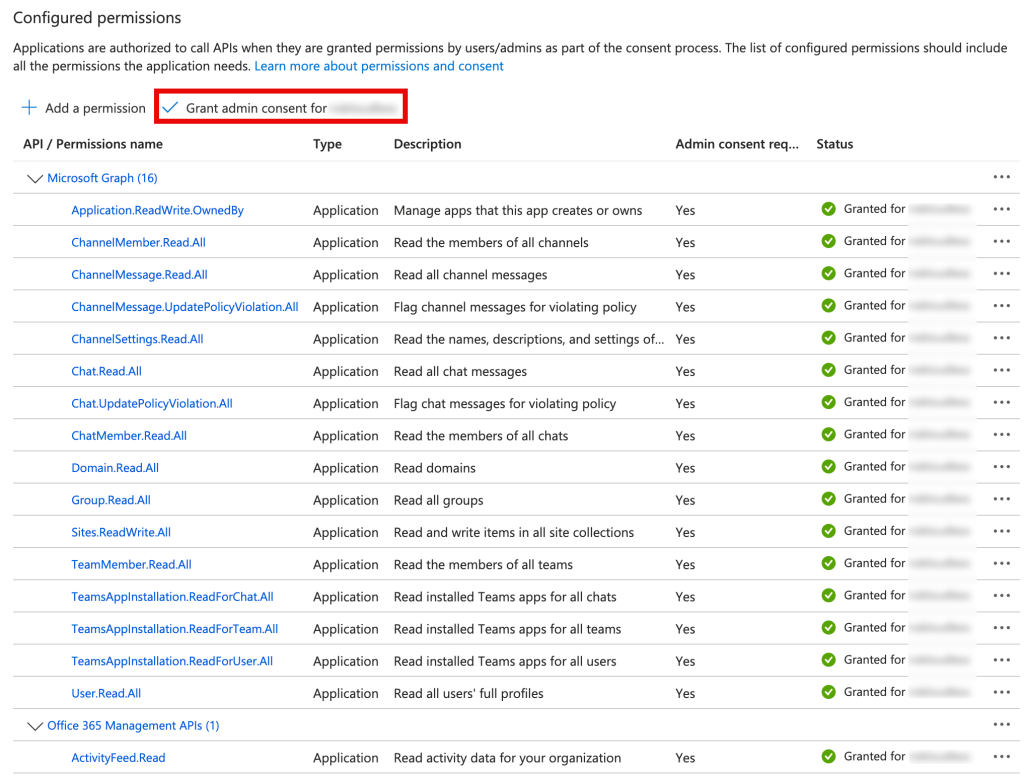Image resolution: width=1024 pixels, height=780 pixels.
Task: Open ellipsis menu for TeamMember.Read.All row
Action: pyautogui.click(x=1001, y=563)
